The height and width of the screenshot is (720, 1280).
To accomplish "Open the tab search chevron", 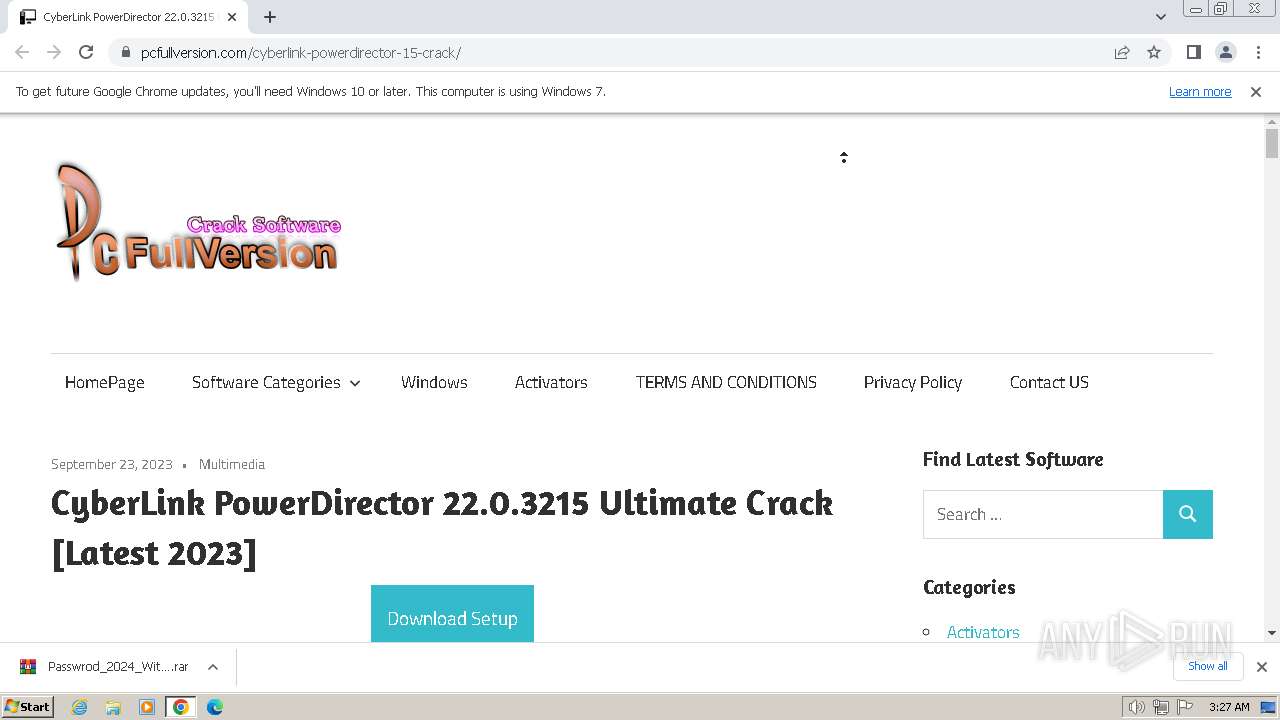I will point(1160,17).
